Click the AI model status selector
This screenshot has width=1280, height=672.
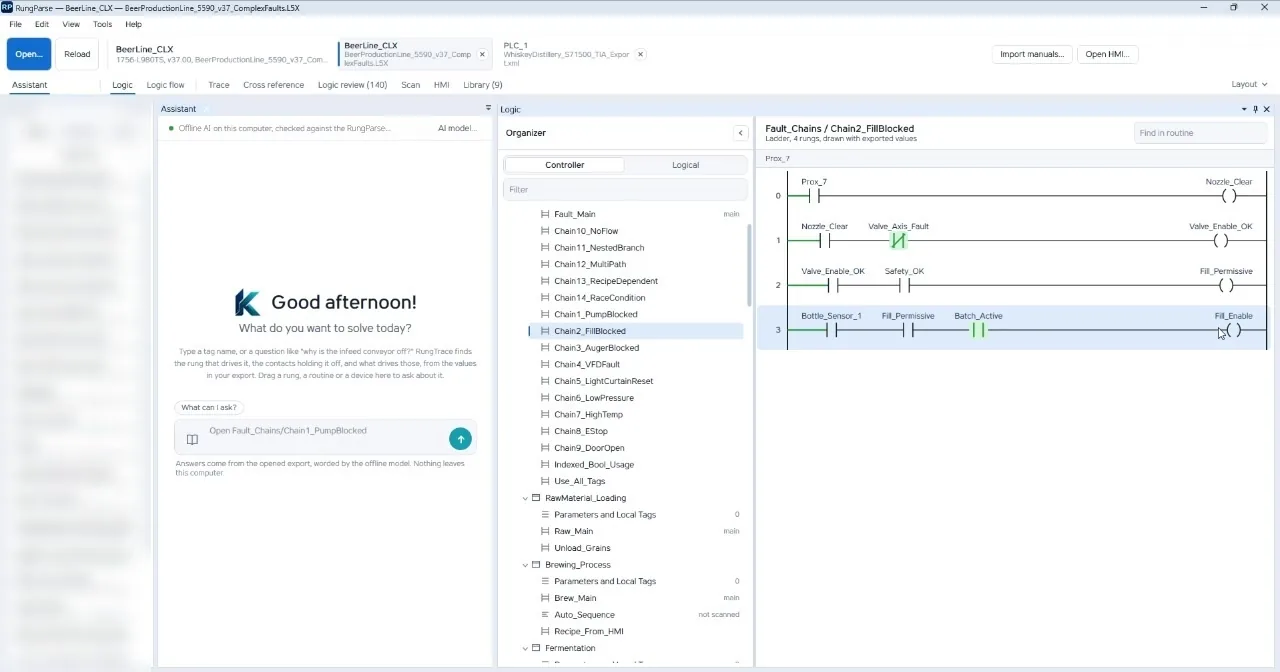457,128
